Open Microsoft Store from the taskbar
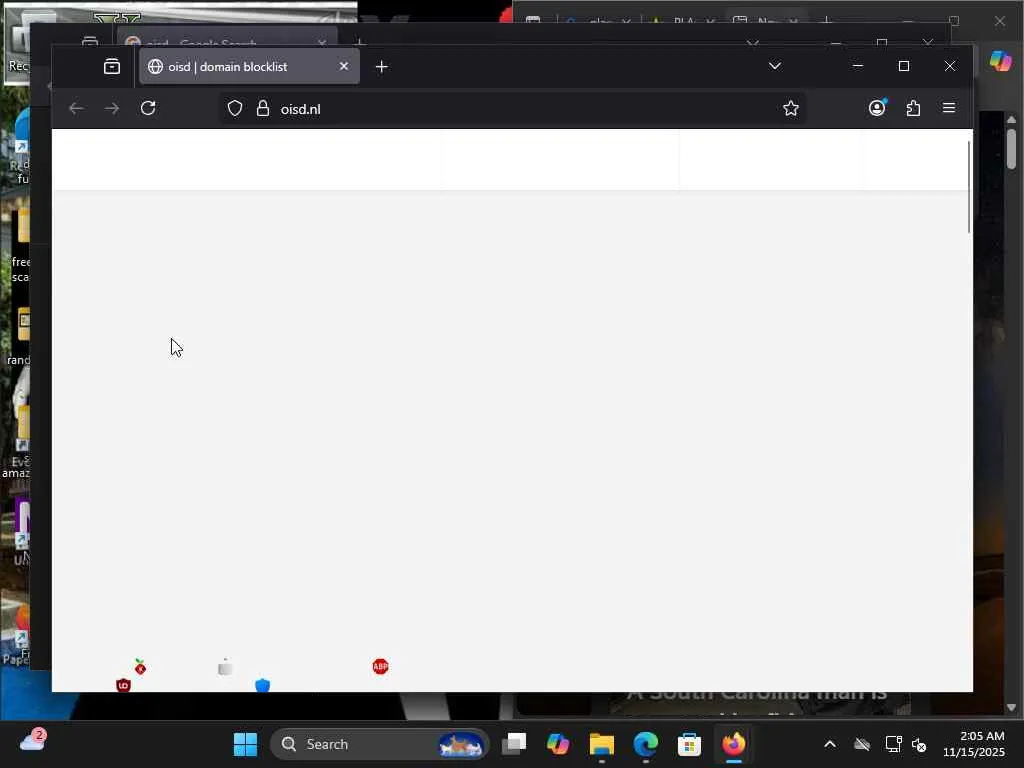 (x=689, y=744)
